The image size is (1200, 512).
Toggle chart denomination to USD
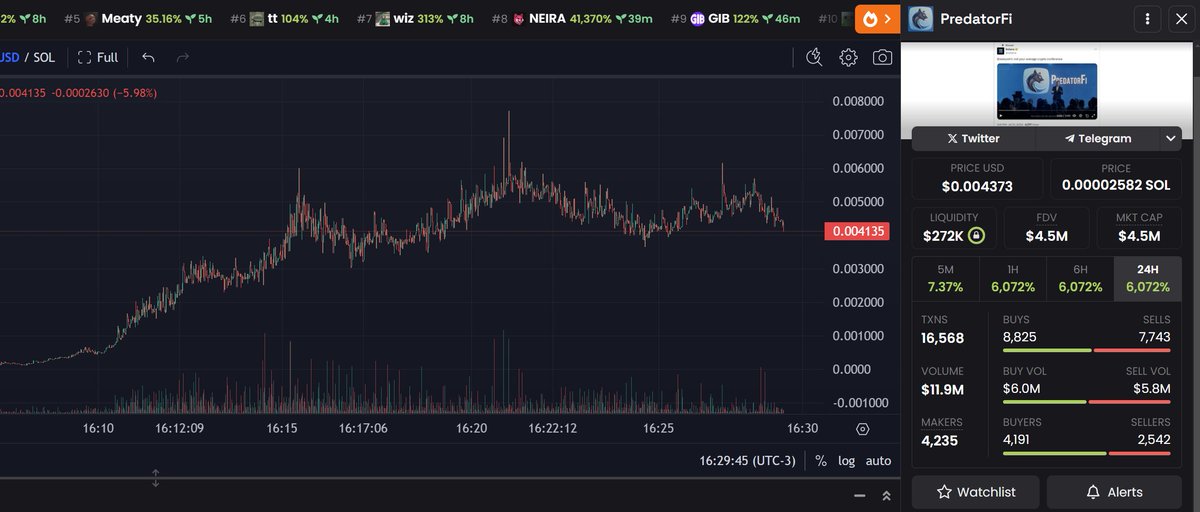pos(9,57)
